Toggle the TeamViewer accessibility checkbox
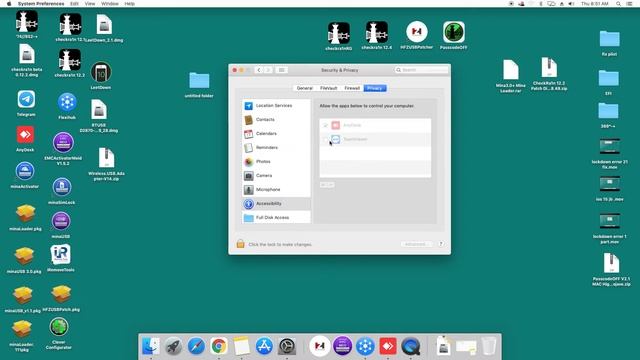Image resolution: width=640 pixels, height=360 pixels. (x=325, y=139)
